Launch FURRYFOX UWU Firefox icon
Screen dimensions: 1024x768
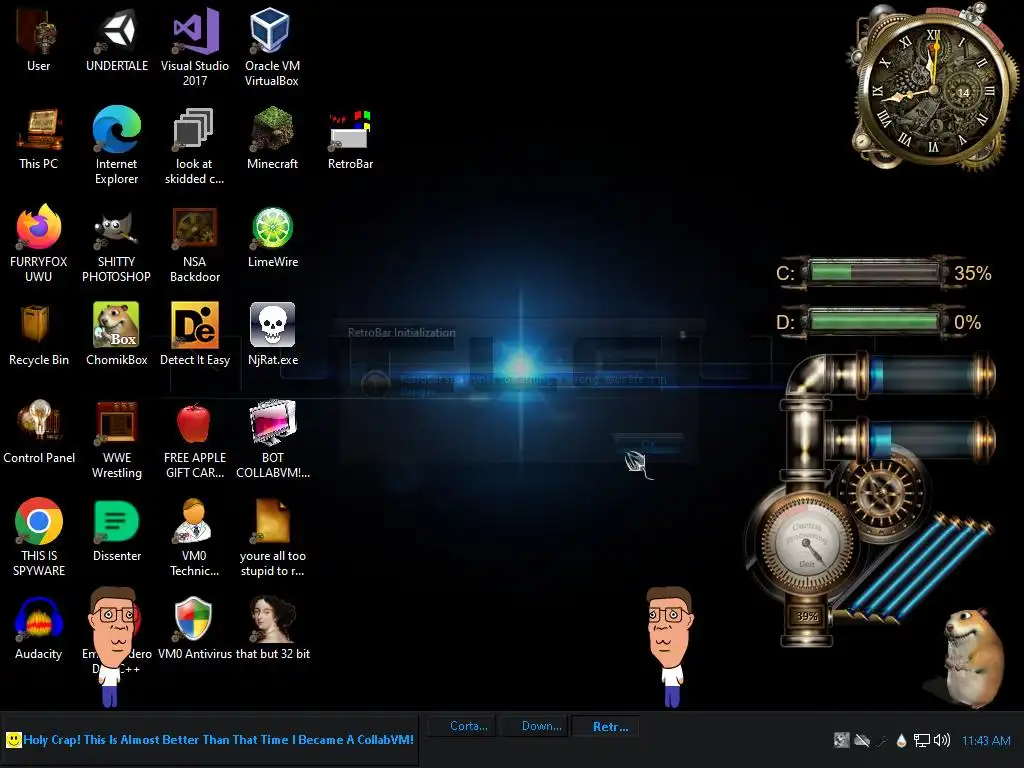point(39,243)
